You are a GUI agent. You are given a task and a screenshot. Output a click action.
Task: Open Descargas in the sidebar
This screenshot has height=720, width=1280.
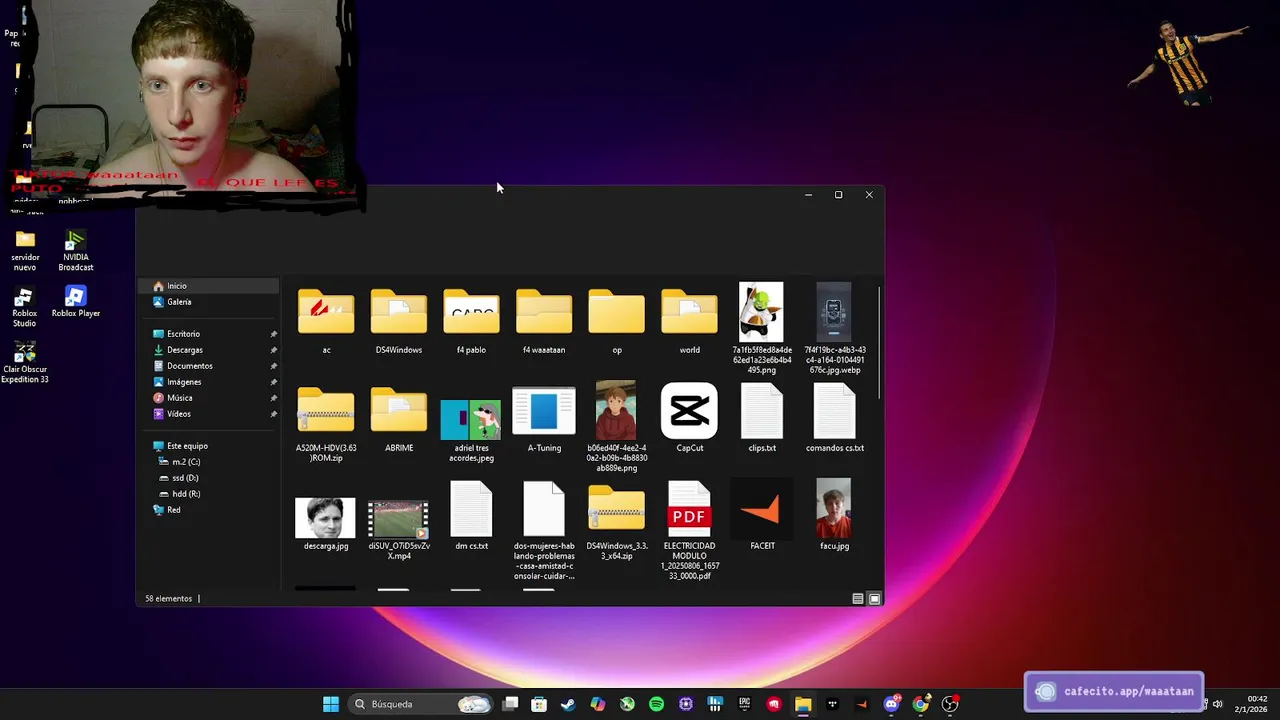point(208,350)
